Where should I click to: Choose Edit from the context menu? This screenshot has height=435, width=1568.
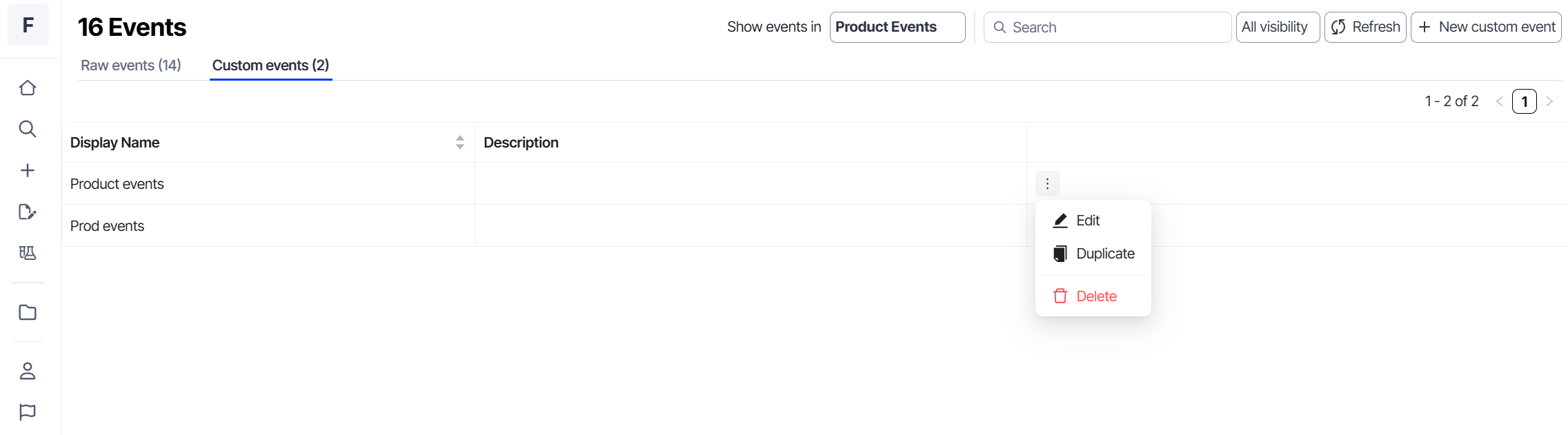pos(1093,221)
